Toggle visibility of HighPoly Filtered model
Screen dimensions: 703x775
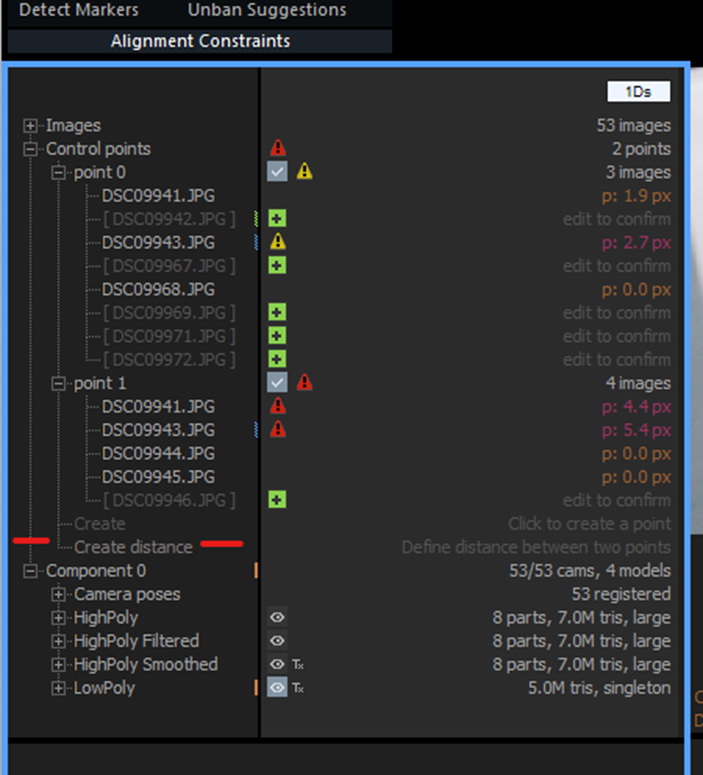click(x=277, y=641)
